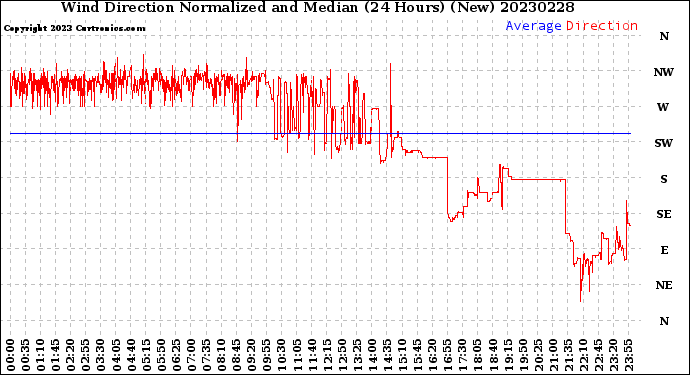Click the chart title text
This screenshot has height=375, width=690.
pyautogui.click(x=317, y=7)
